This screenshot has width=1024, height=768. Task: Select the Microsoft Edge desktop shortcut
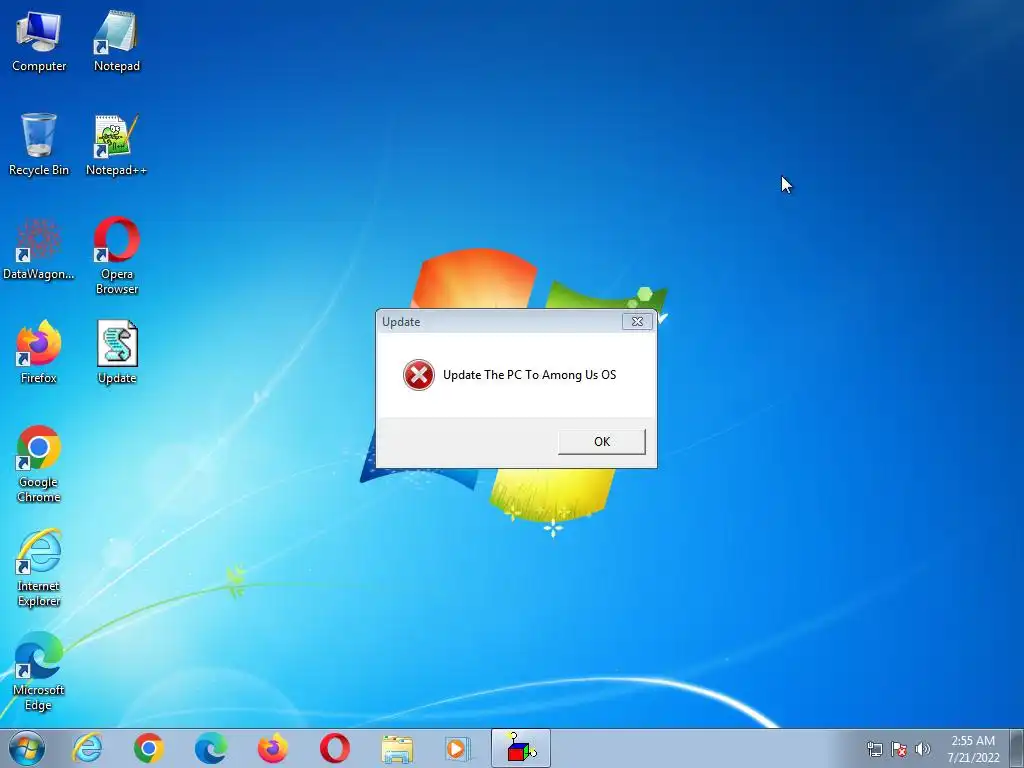point(39,672)
